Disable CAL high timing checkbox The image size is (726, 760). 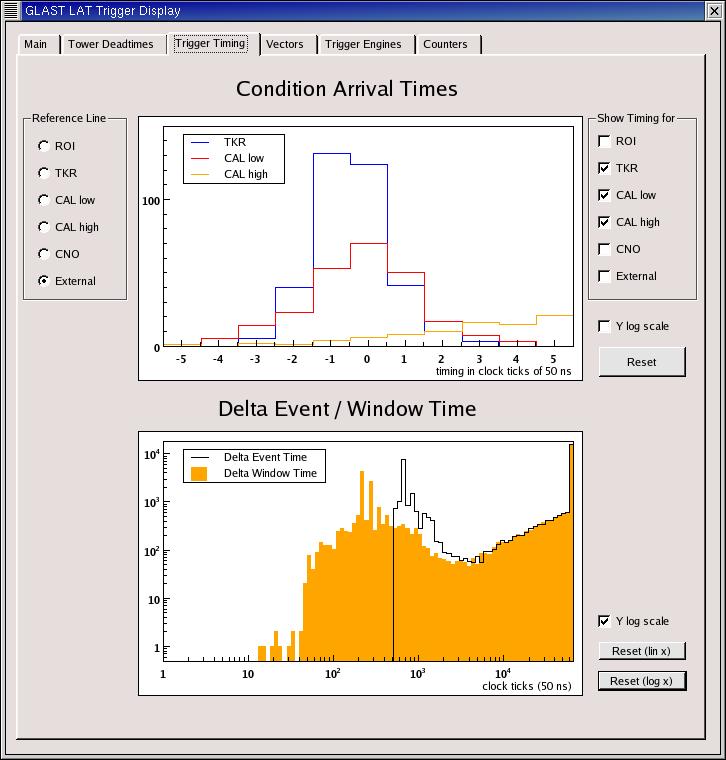click(604, 222)
